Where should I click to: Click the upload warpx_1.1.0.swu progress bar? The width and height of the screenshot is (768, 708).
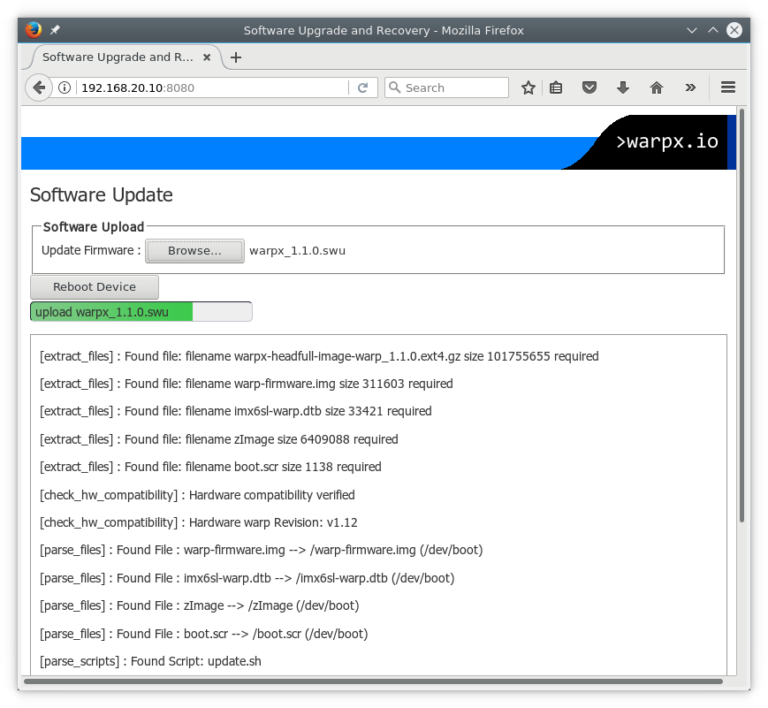(141, 312)
